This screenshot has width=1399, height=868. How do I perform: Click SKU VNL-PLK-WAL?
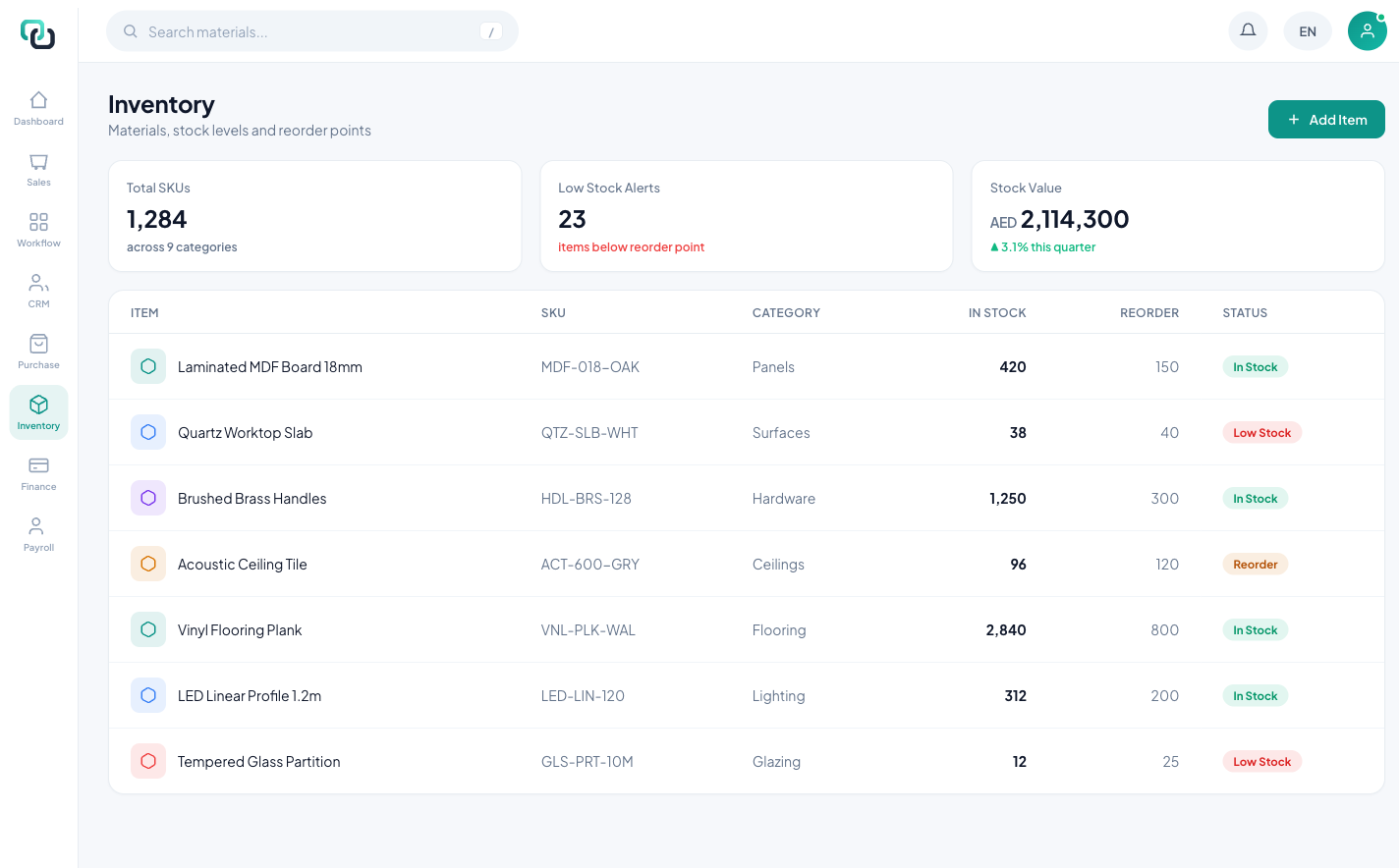click(x=588, y=630)
